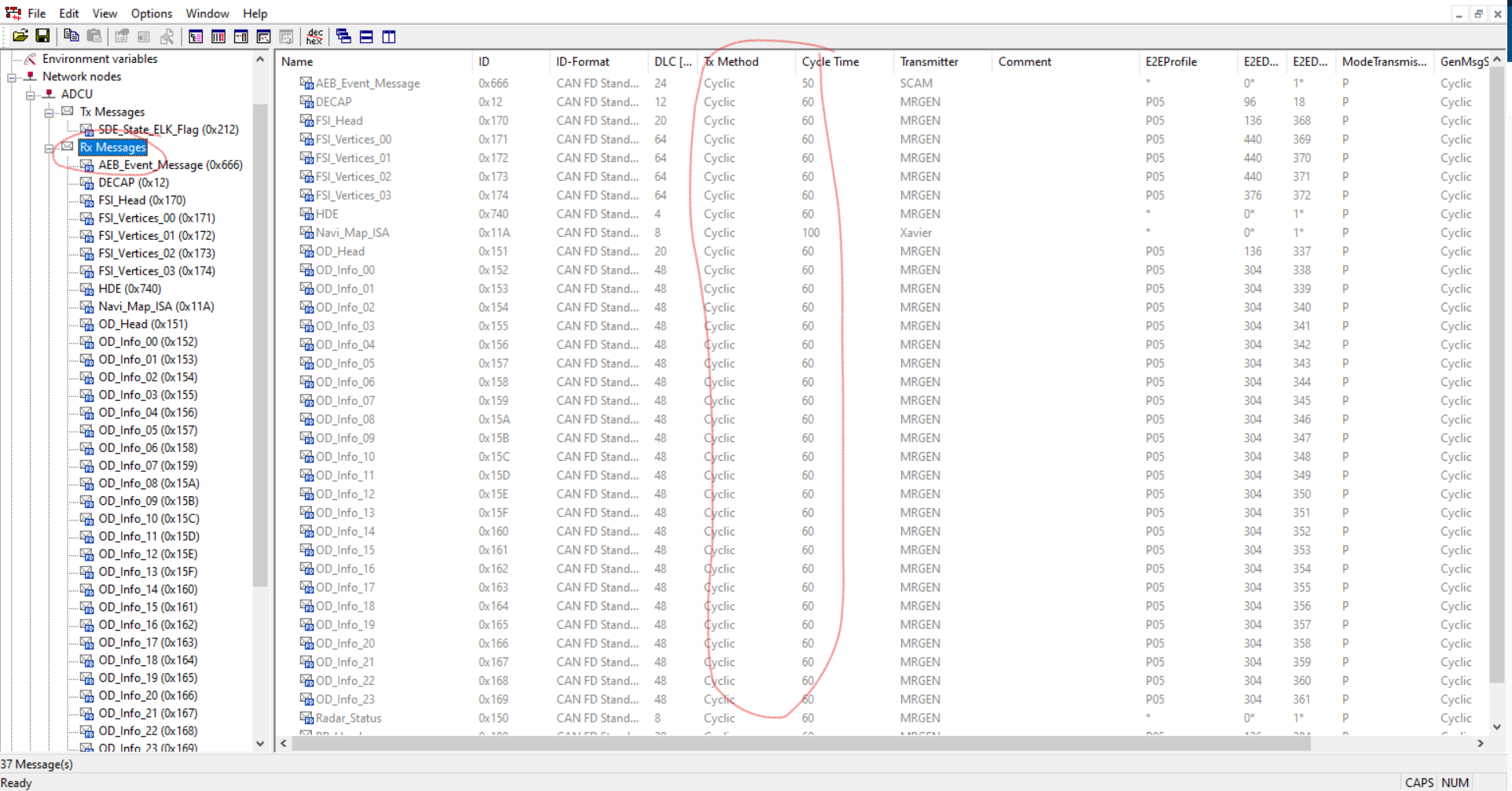Collapse the Rx Messages branch
1512x791 pixels.
click(x=50, y=147)
